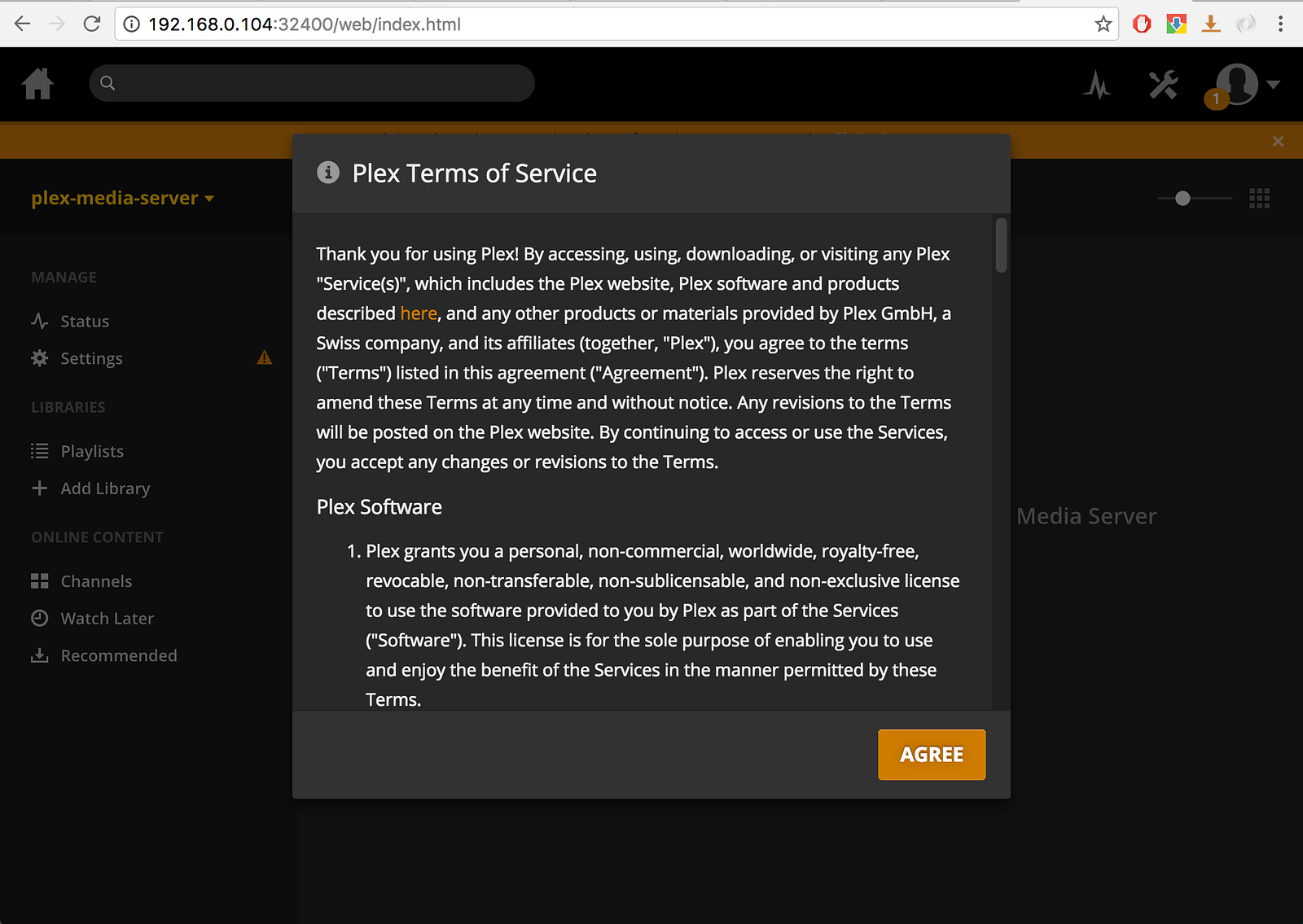Click the 'Plex Software' heading text
This screenshot has width=1303, height=924.
click(x=379, y=507)
